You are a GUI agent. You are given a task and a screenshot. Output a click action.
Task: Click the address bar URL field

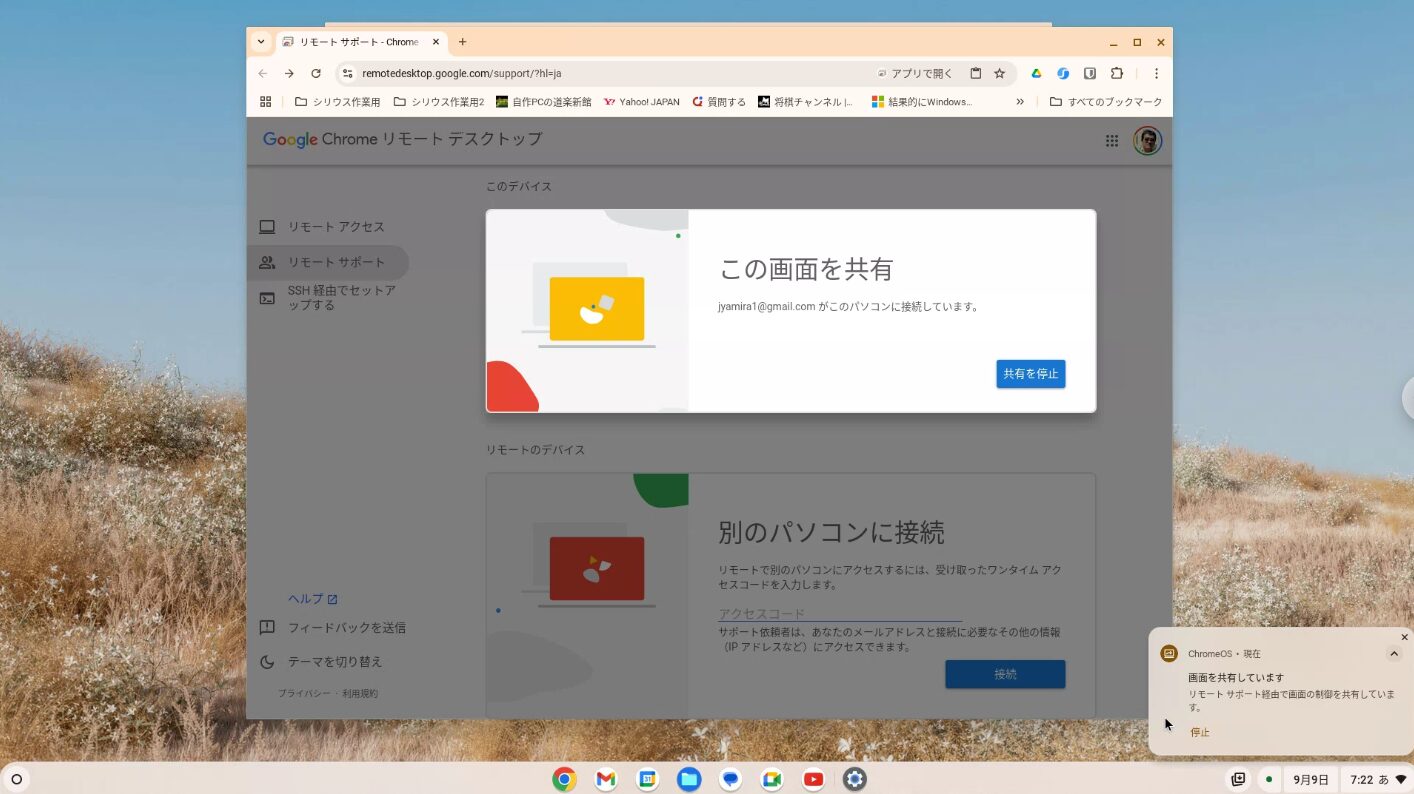612,73
